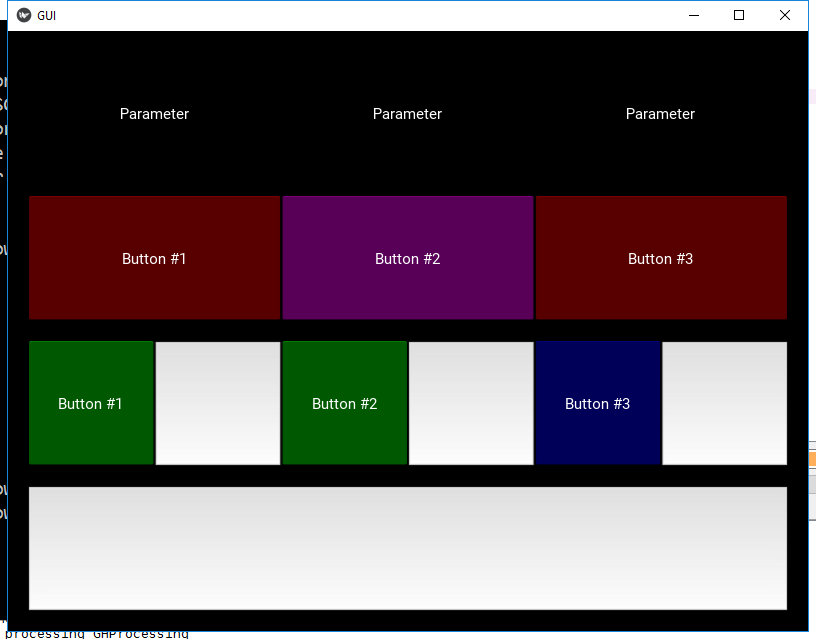
Task: Click the first Parameter label
Action: [x=154, y=113]
